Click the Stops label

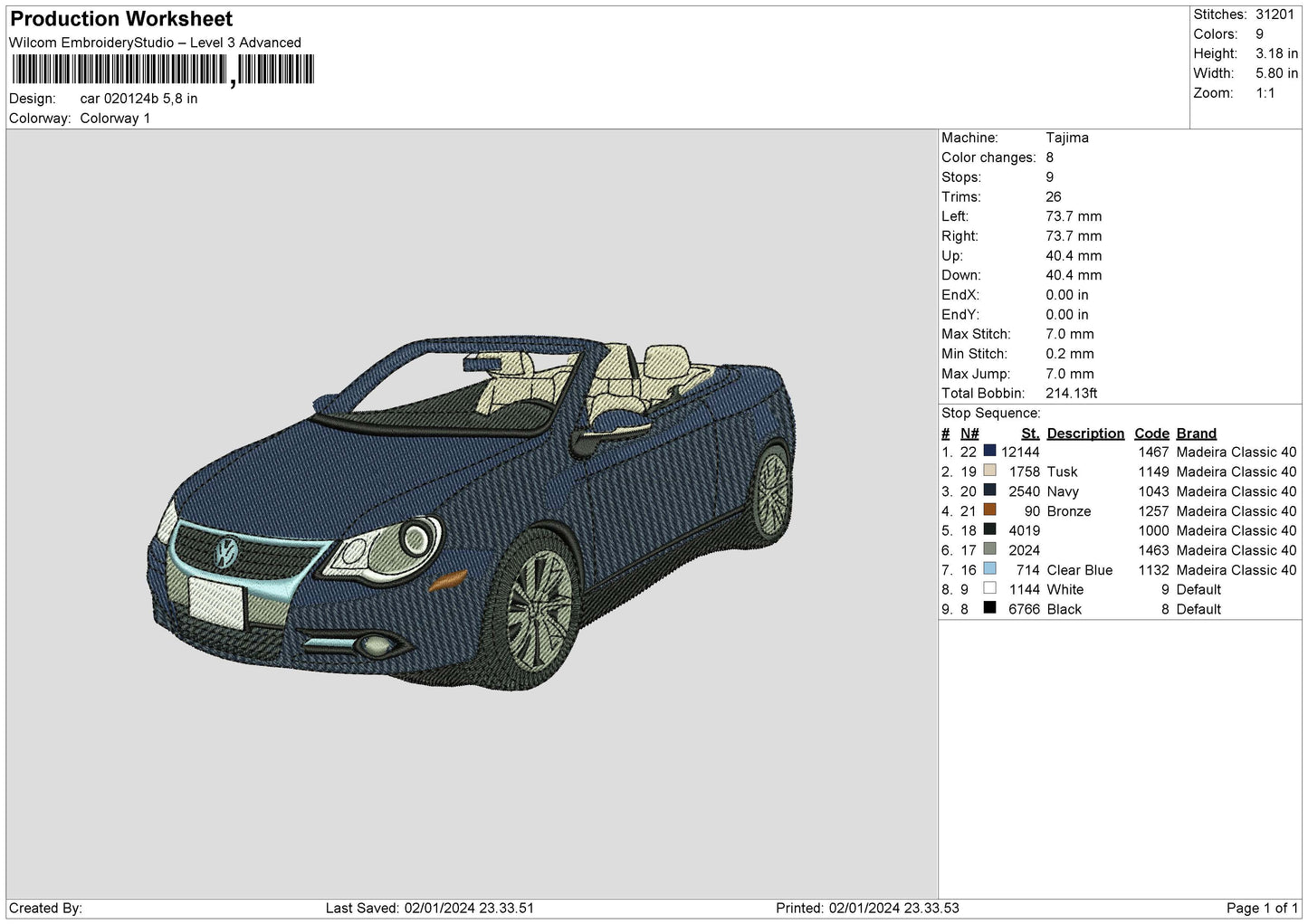point(961,177)
